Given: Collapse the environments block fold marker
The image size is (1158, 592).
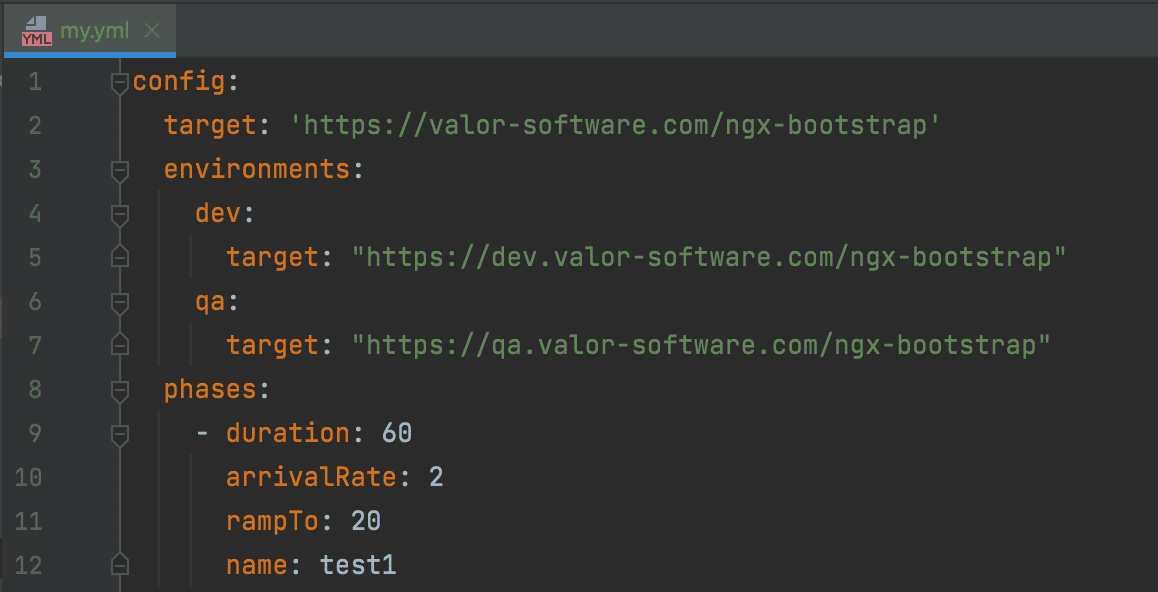Looking at the screenshot, I should tap(120, 170).
